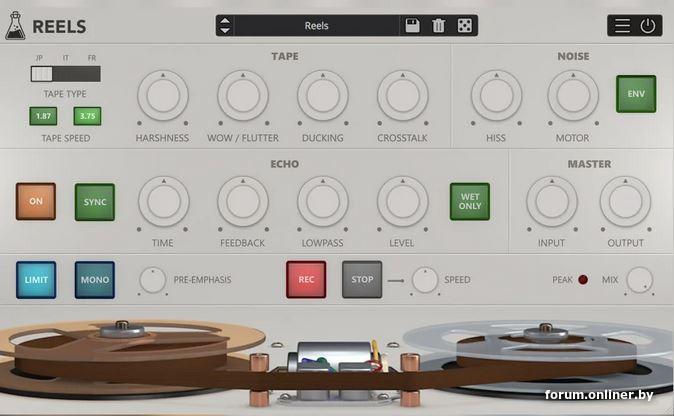Click the power bypass icon
This screenshot has width=674, height=416.
tap(648, 26)
